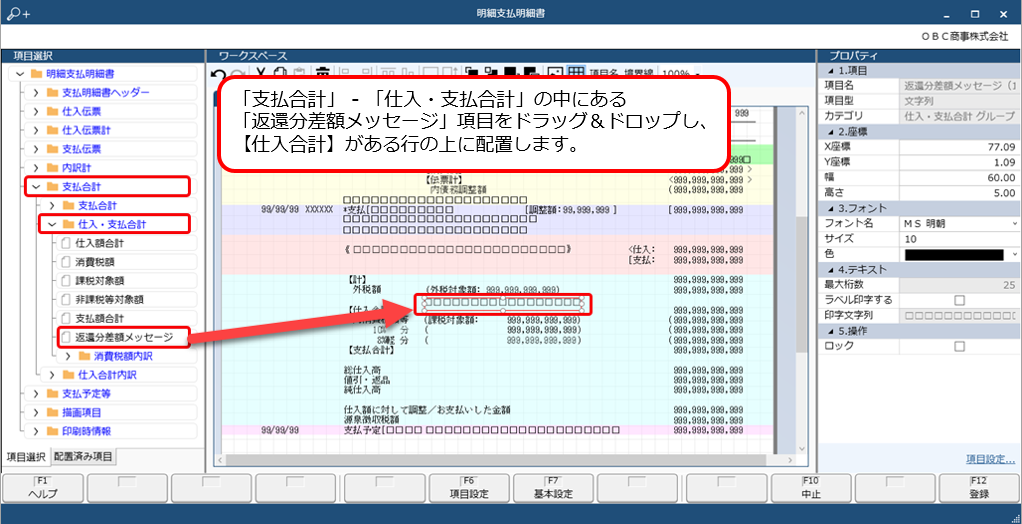Click the 内訳計 folder icon
The image size is (1022, 524).
(52, 167)
